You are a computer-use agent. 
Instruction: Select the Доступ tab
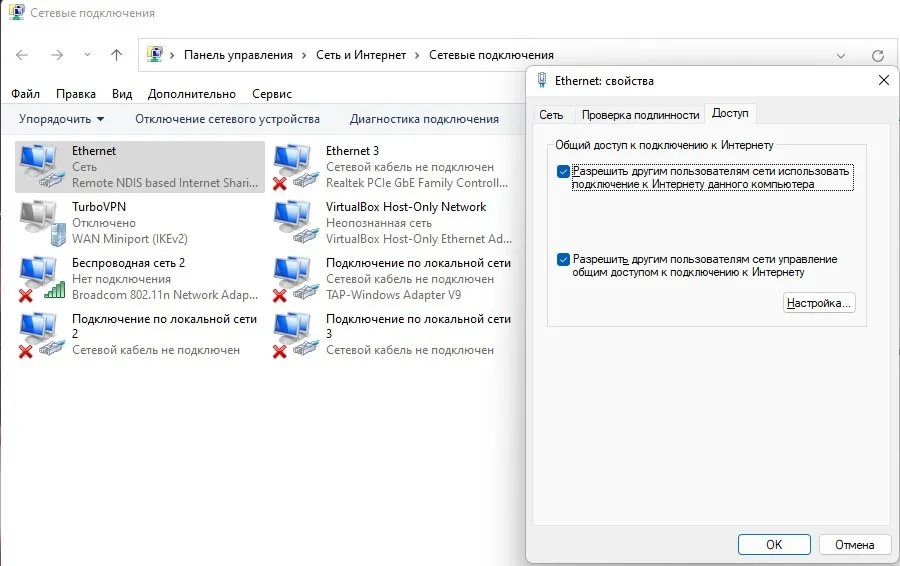click(x=730, y=113)
